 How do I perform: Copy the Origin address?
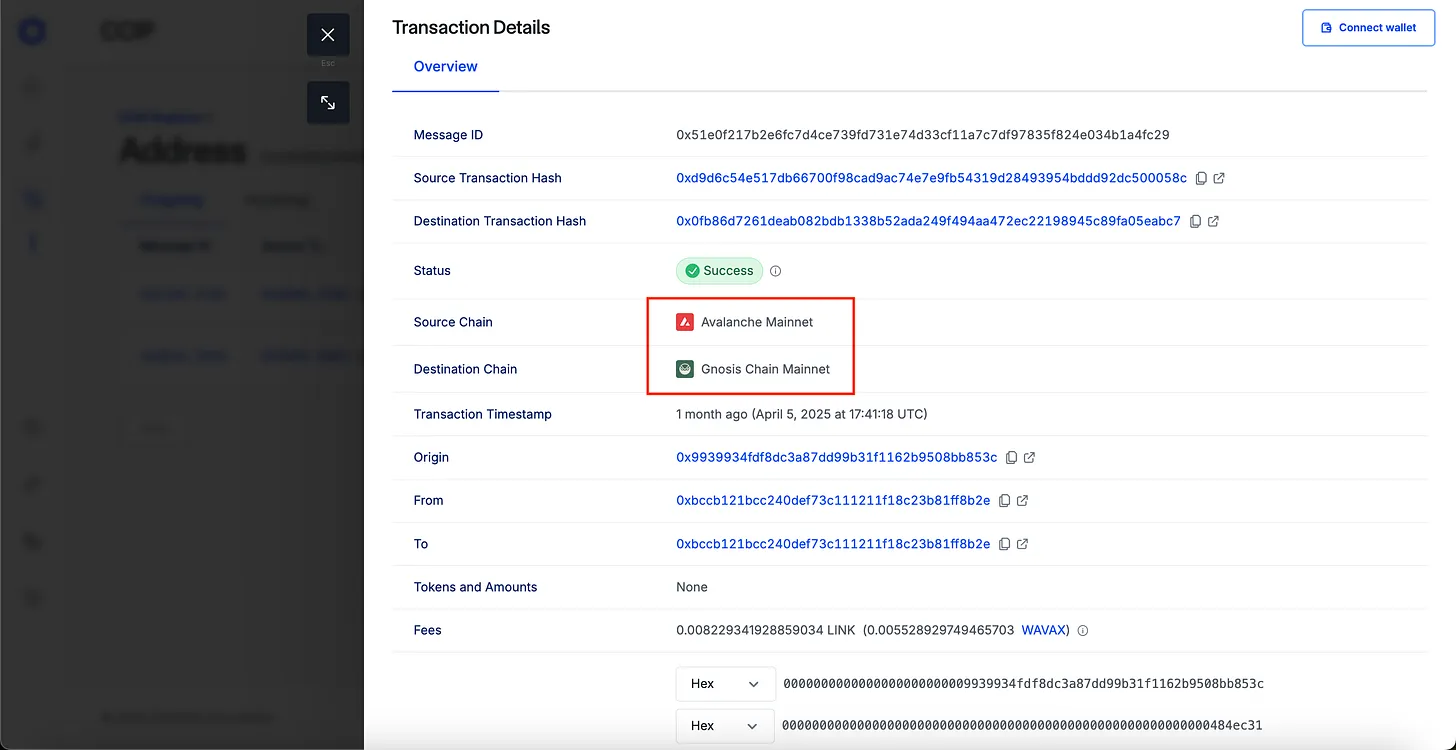[x=1011, y=457]
